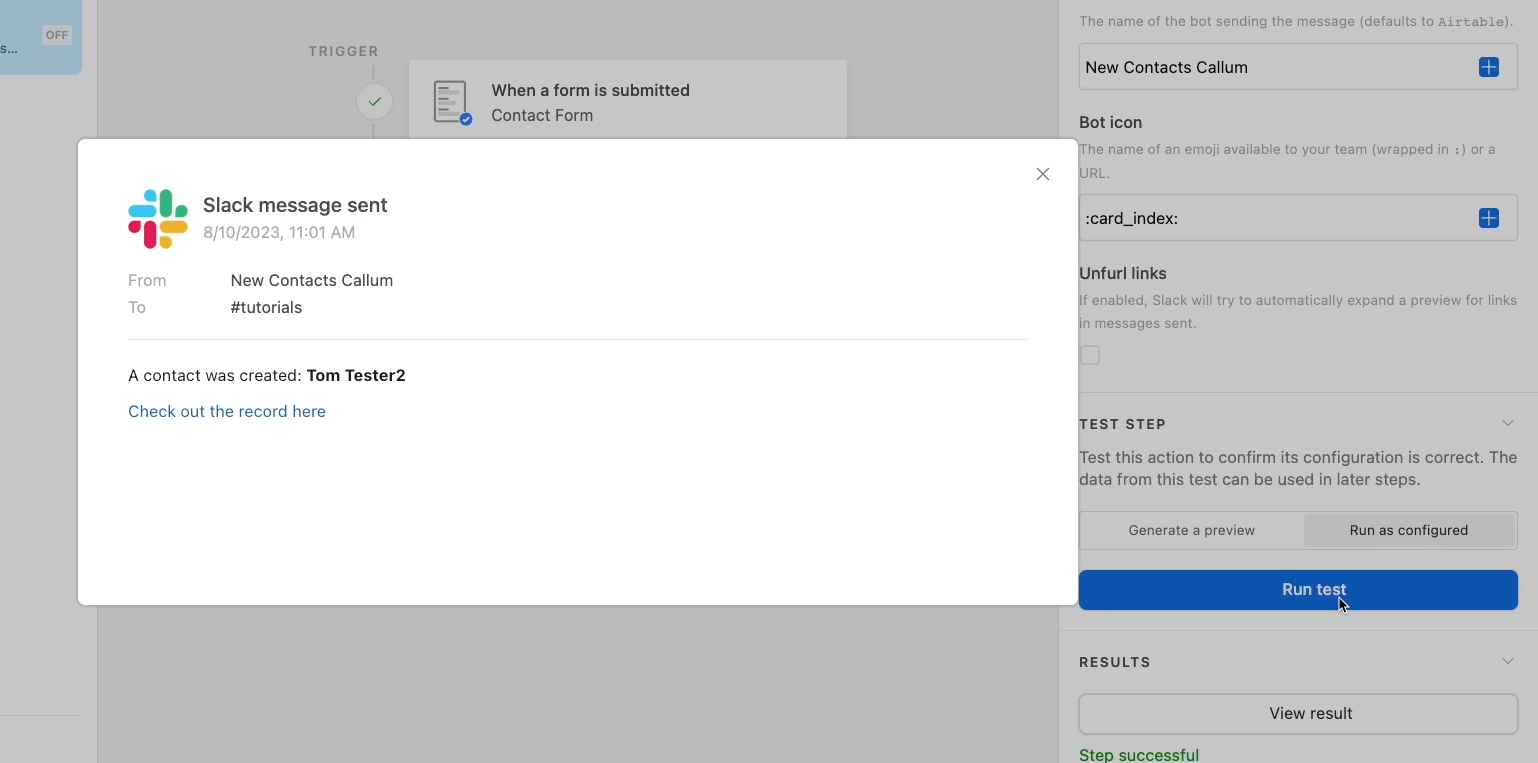Click the form icon on the trigger card

pyautogui.click(x=452, y=102)
